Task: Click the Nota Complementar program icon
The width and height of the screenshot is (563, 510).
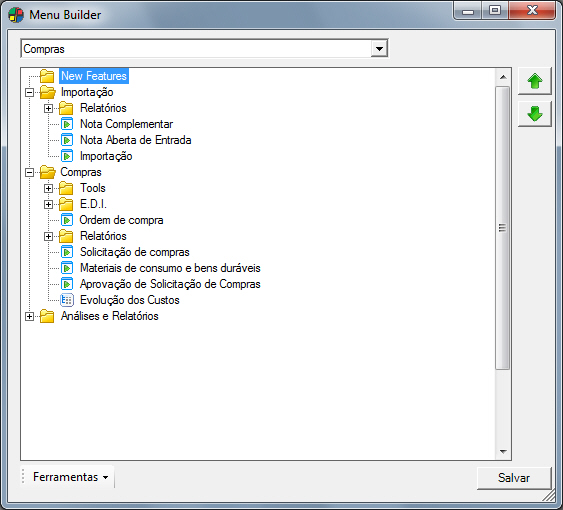Action: (x=67, y=124)
